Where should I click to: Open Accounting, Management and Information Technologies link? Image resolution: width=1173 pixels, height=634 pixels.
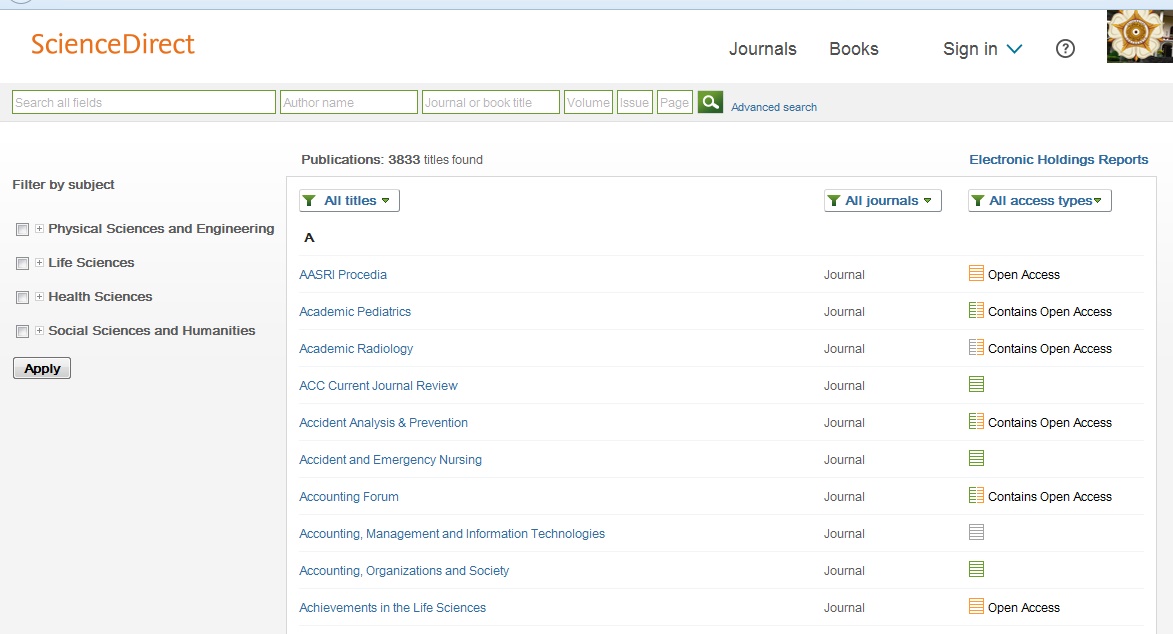point(452,534)
